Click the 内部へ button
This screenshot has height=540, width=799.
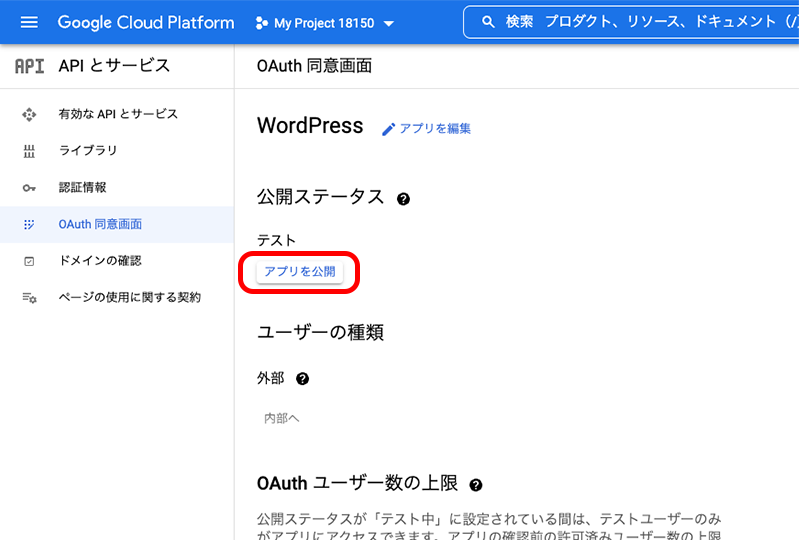(281, 418)
